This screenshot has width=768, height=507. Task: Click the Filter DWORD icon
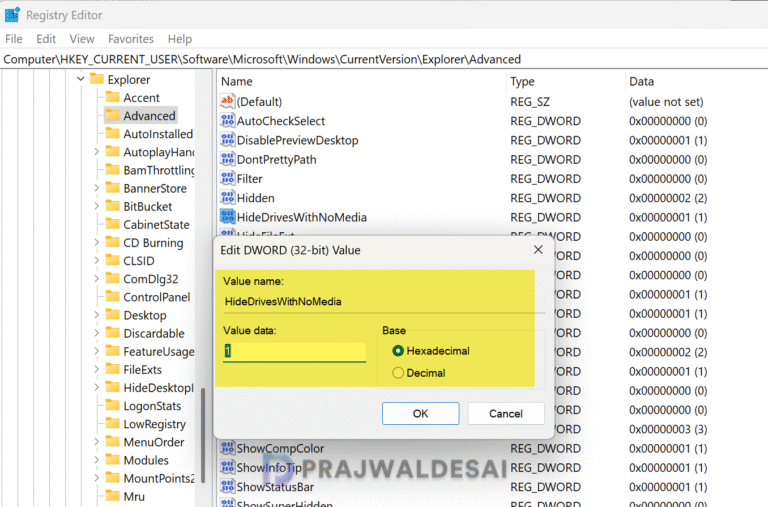pyautogui.click(x=227, y=178)
